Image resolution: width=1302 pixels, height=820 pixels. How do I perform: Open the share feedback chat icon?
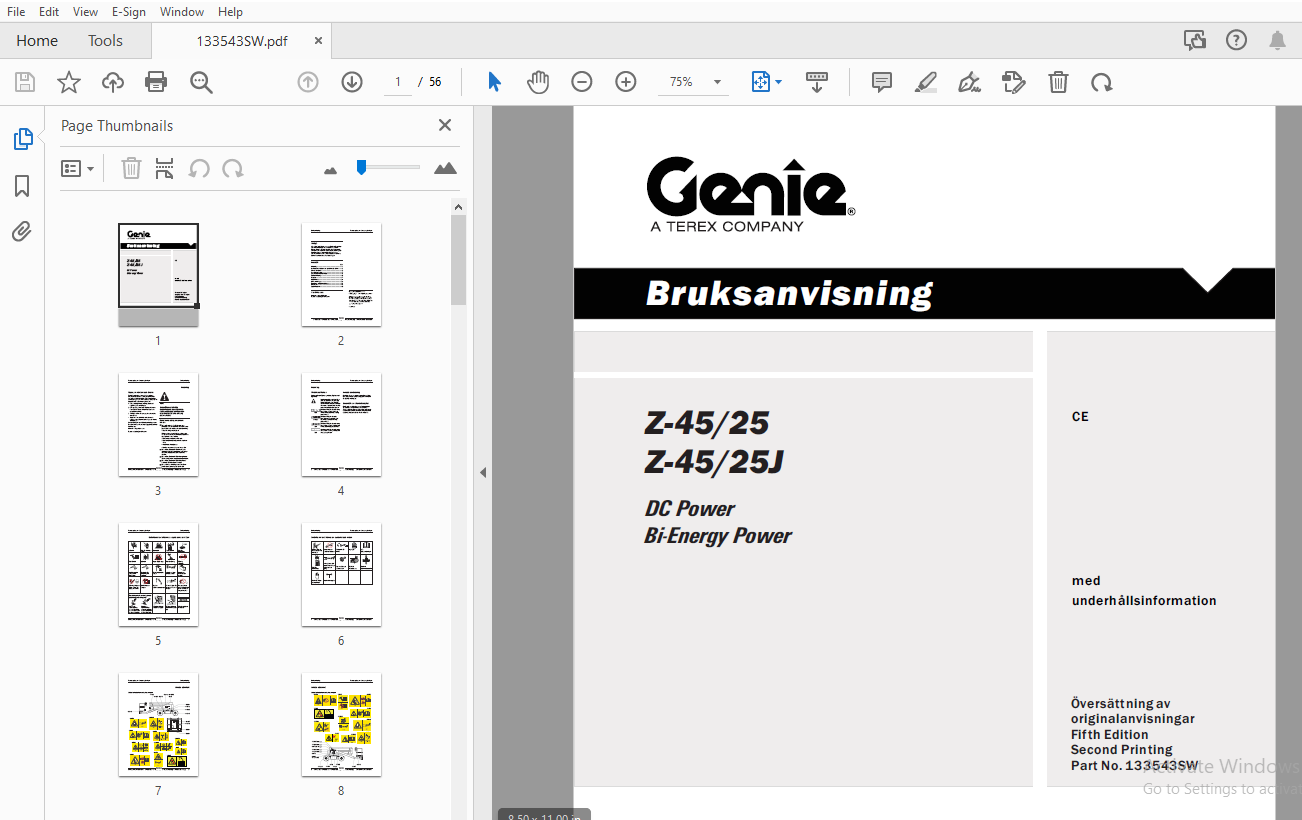tap(1194, 40)
